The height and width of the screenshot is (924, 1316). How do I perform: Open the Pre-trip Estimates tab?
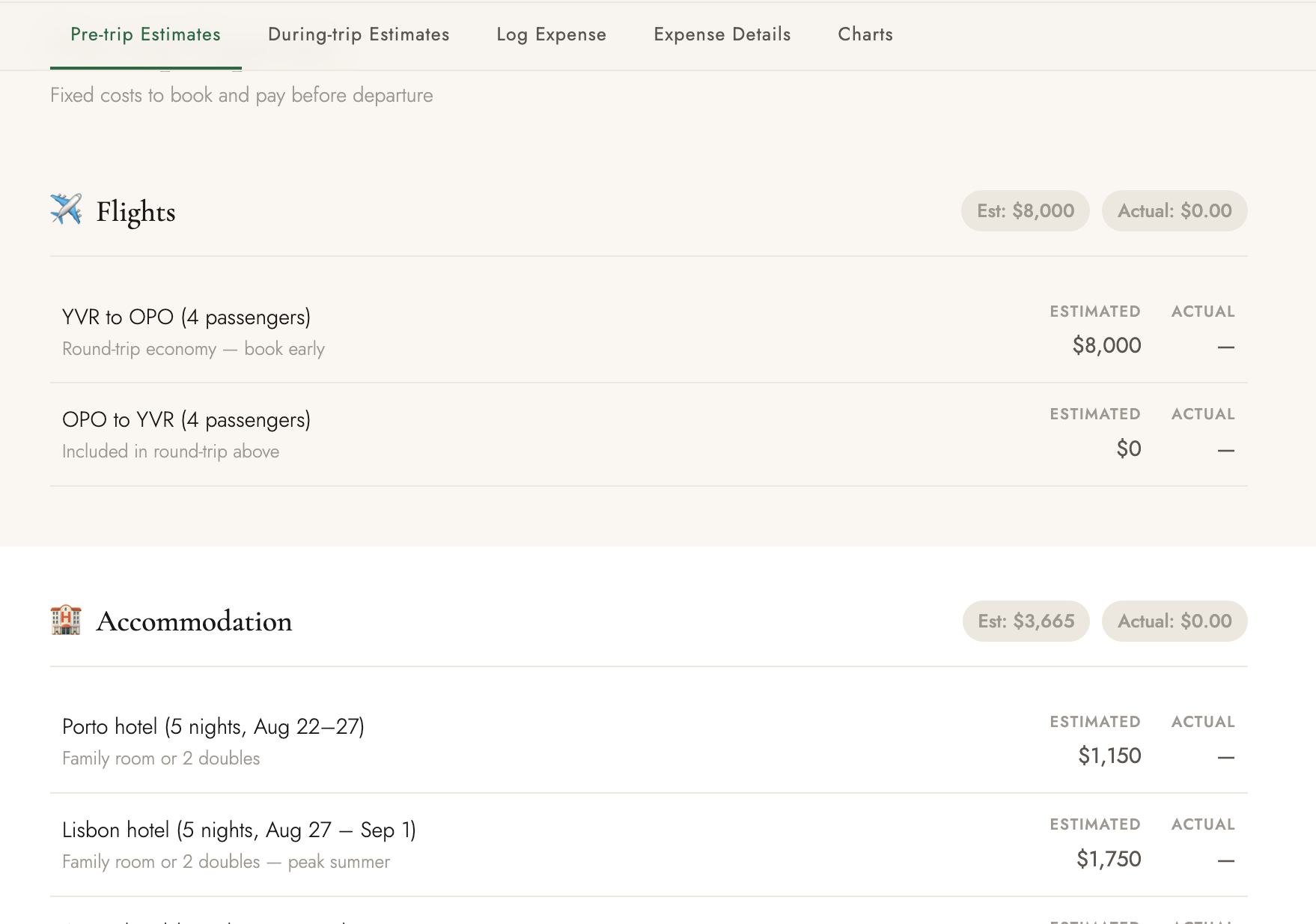[x=145, y=34]
